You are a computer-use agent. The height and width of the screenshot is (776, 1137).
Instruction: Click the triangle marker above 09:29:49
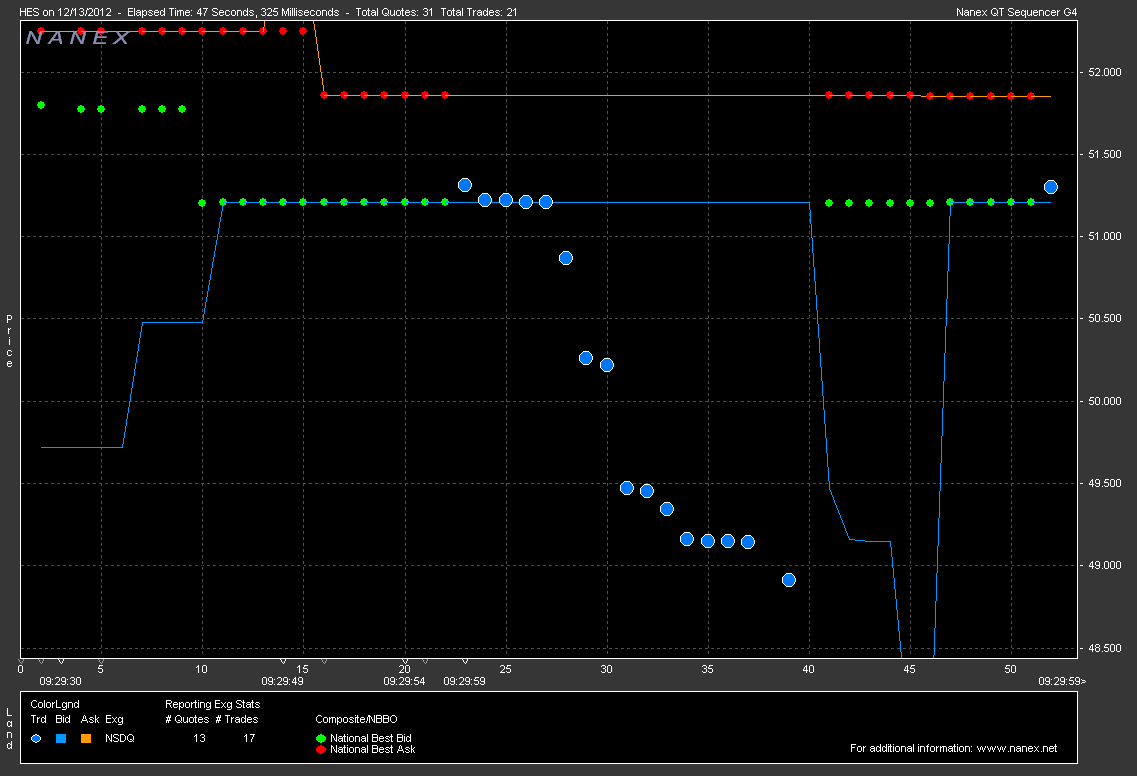coord(283,661)
